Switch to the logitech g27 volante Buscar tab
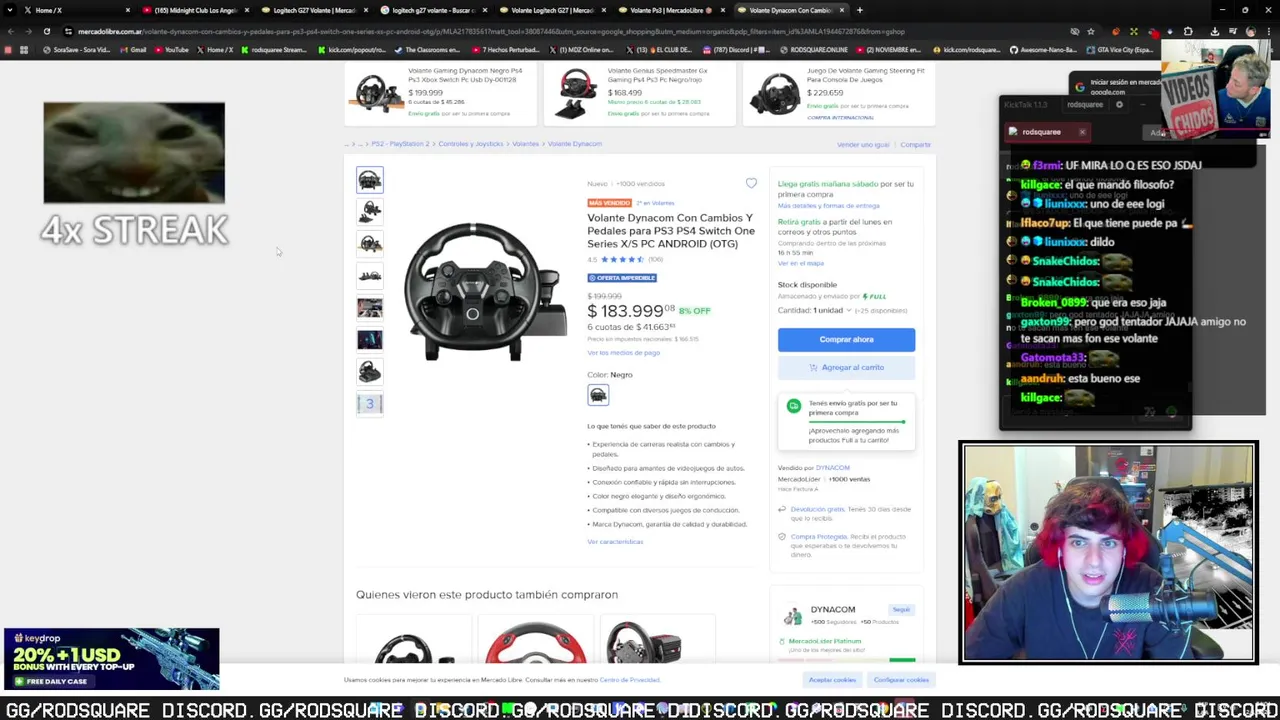 point(432,10)
